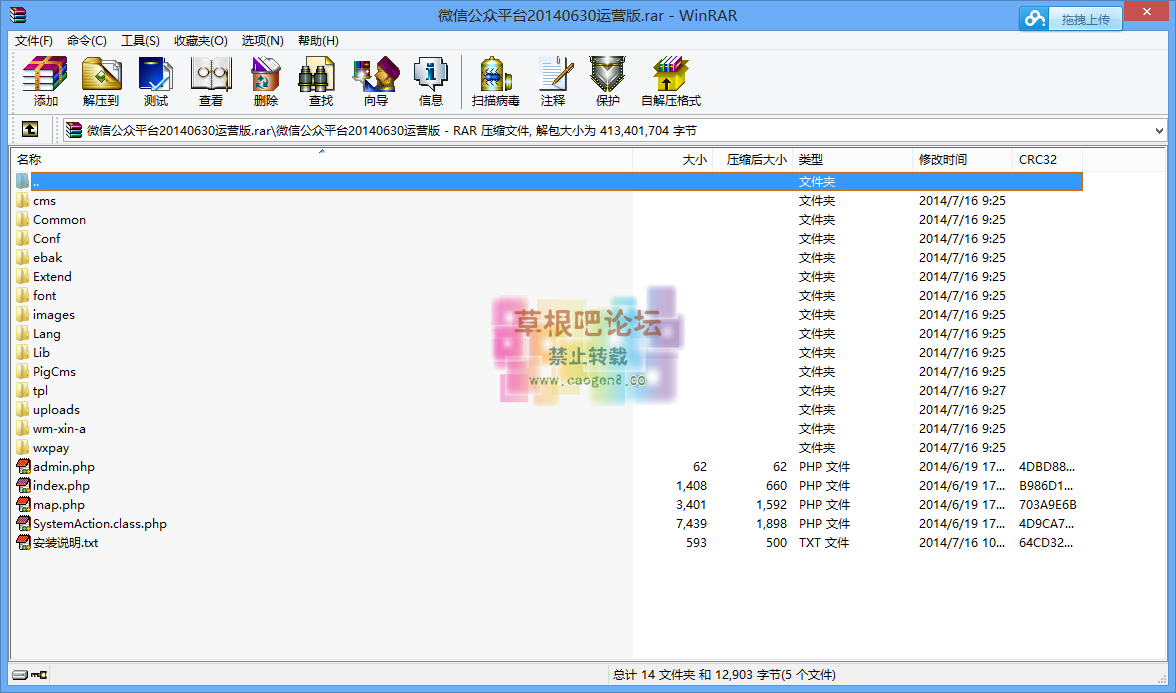This screenshot has width=1176, height=693.
Task: Open the 查找 (Find) binoculars tool
Action: point(320,81)
